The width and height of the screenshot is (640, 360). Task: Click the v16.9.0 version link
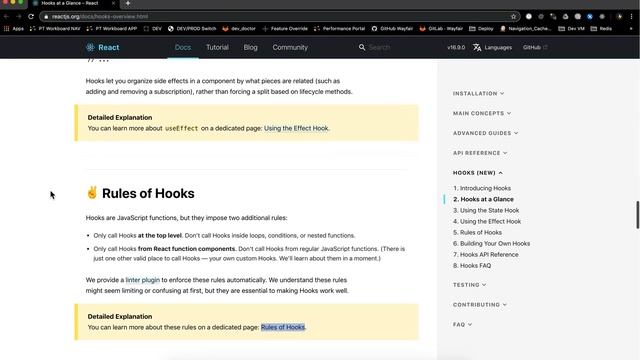(456, 47)
